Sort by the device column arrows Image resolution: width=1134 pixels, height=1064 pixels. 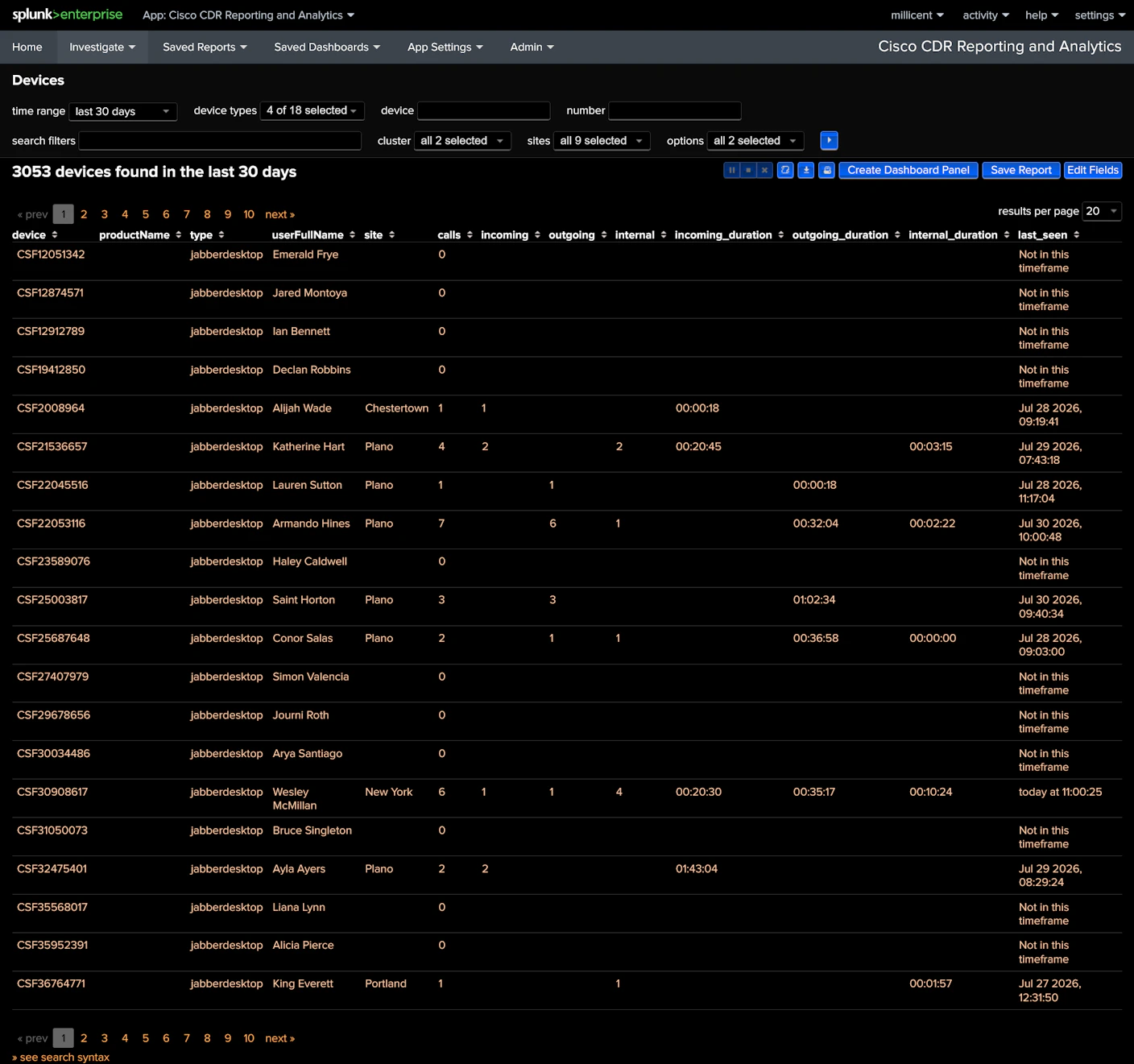pos(55,235)
